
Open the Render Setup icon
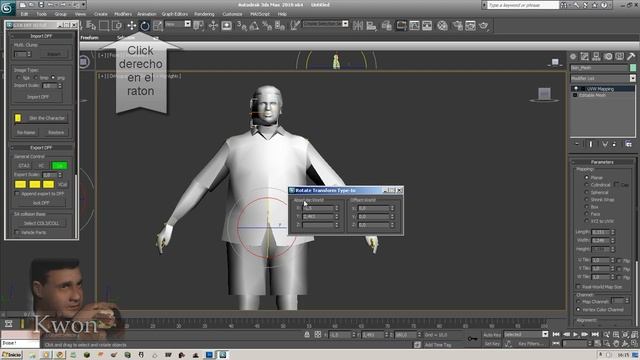point(458,26)
